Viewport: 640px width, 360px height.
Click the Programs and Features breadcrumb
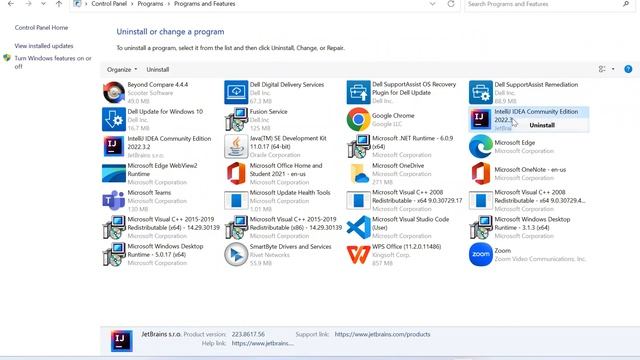point(204,4)
